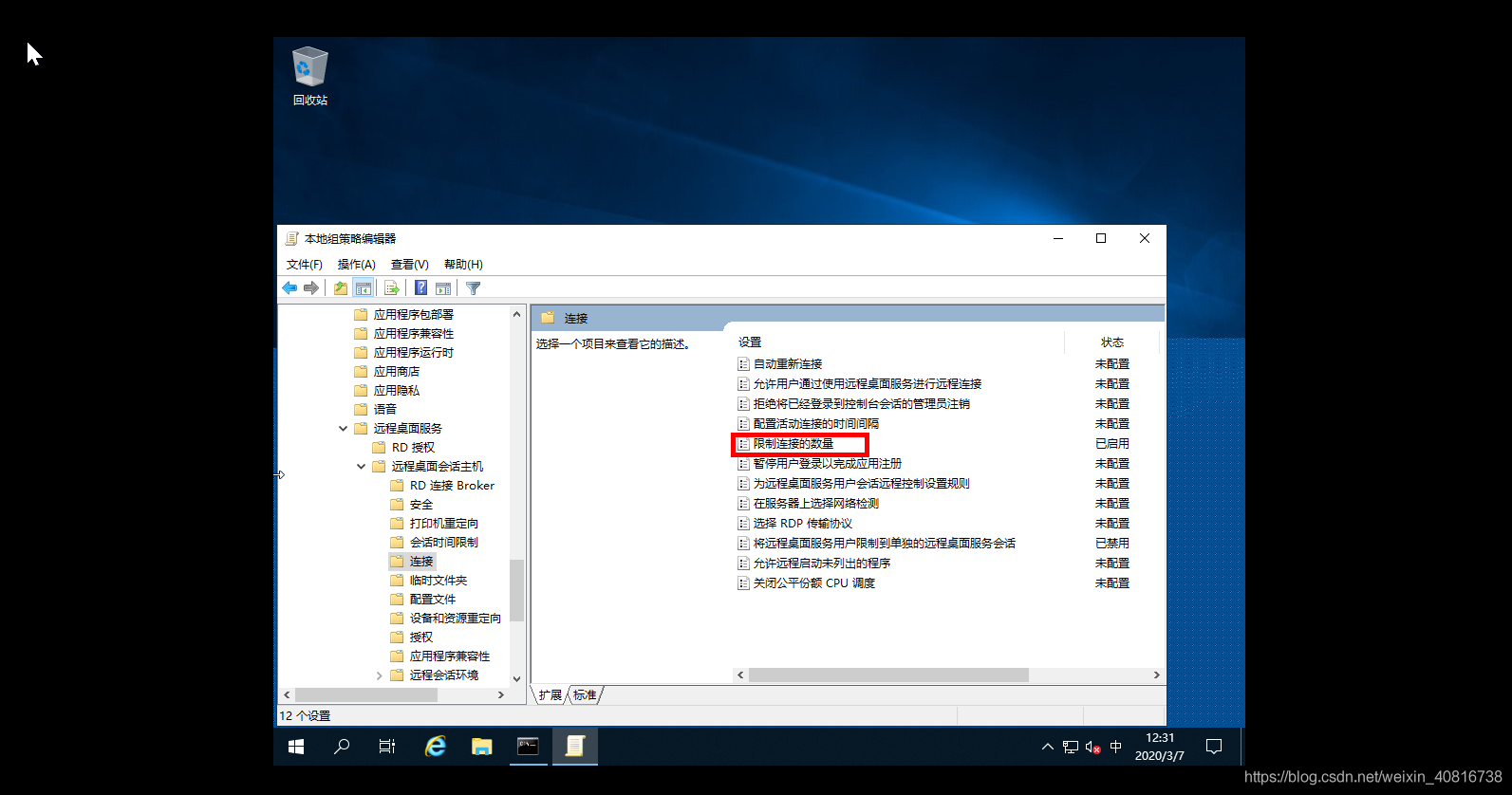1512x795 pixels.
Task: Open Internet Explorer from the taskbar
Action: click(x=436, y=747)
